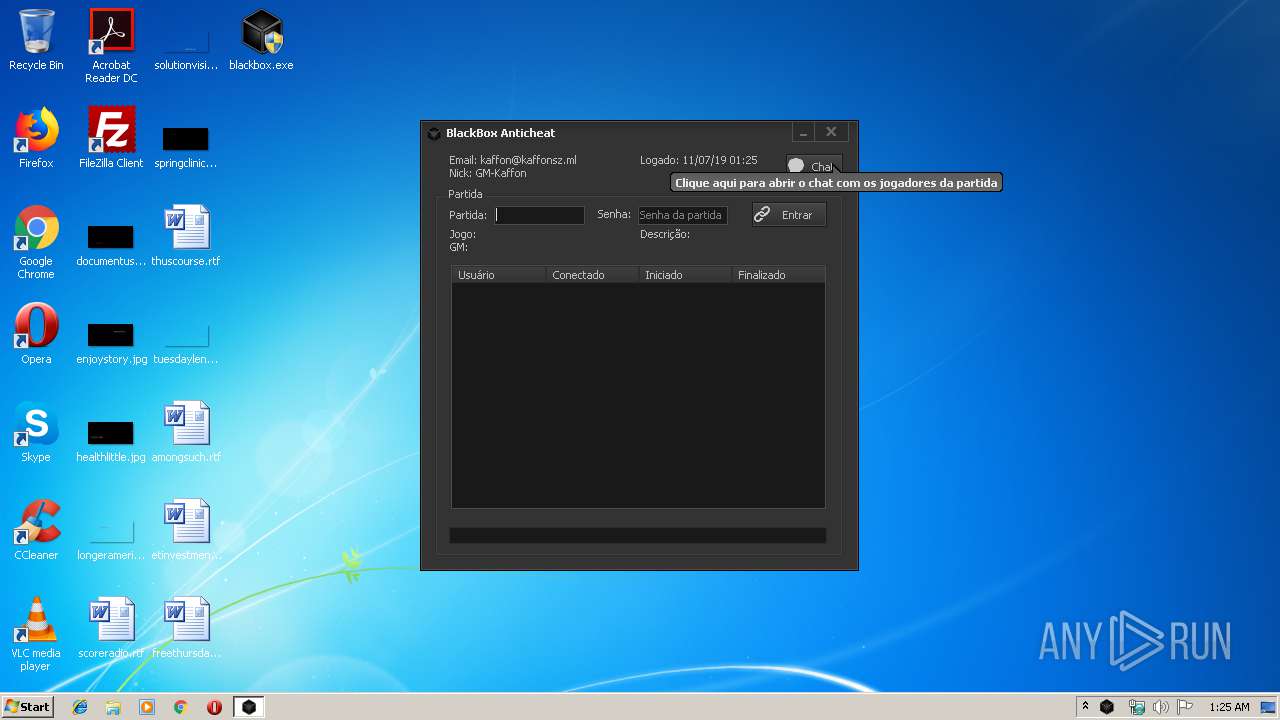Select the Google Chrome desktop shortcut
This screenshot has height=720, width=1280.
(x=36, y=242)
